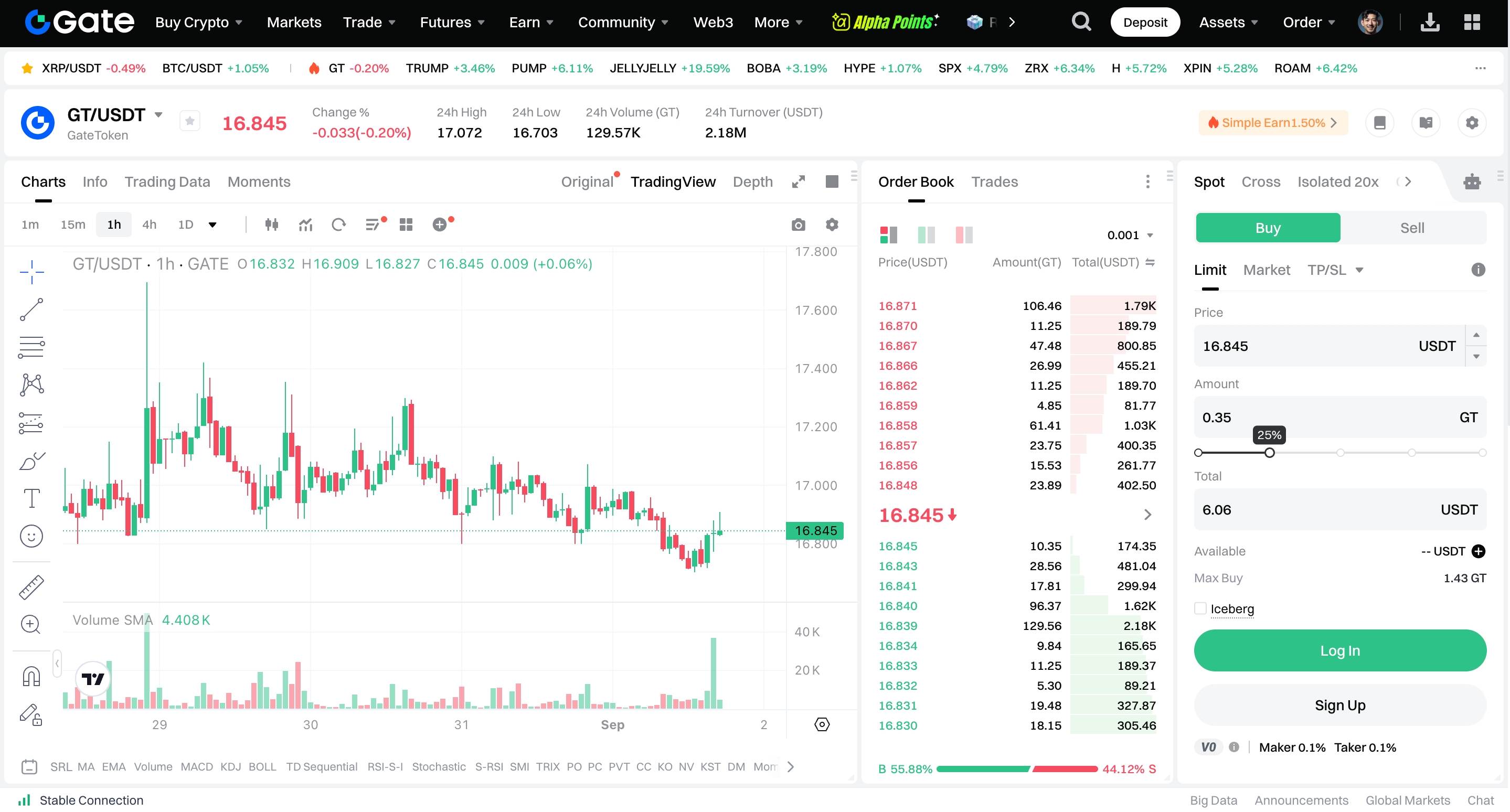
Task: Expand the GT/USDT pair selector
Action: pos(158,115)
